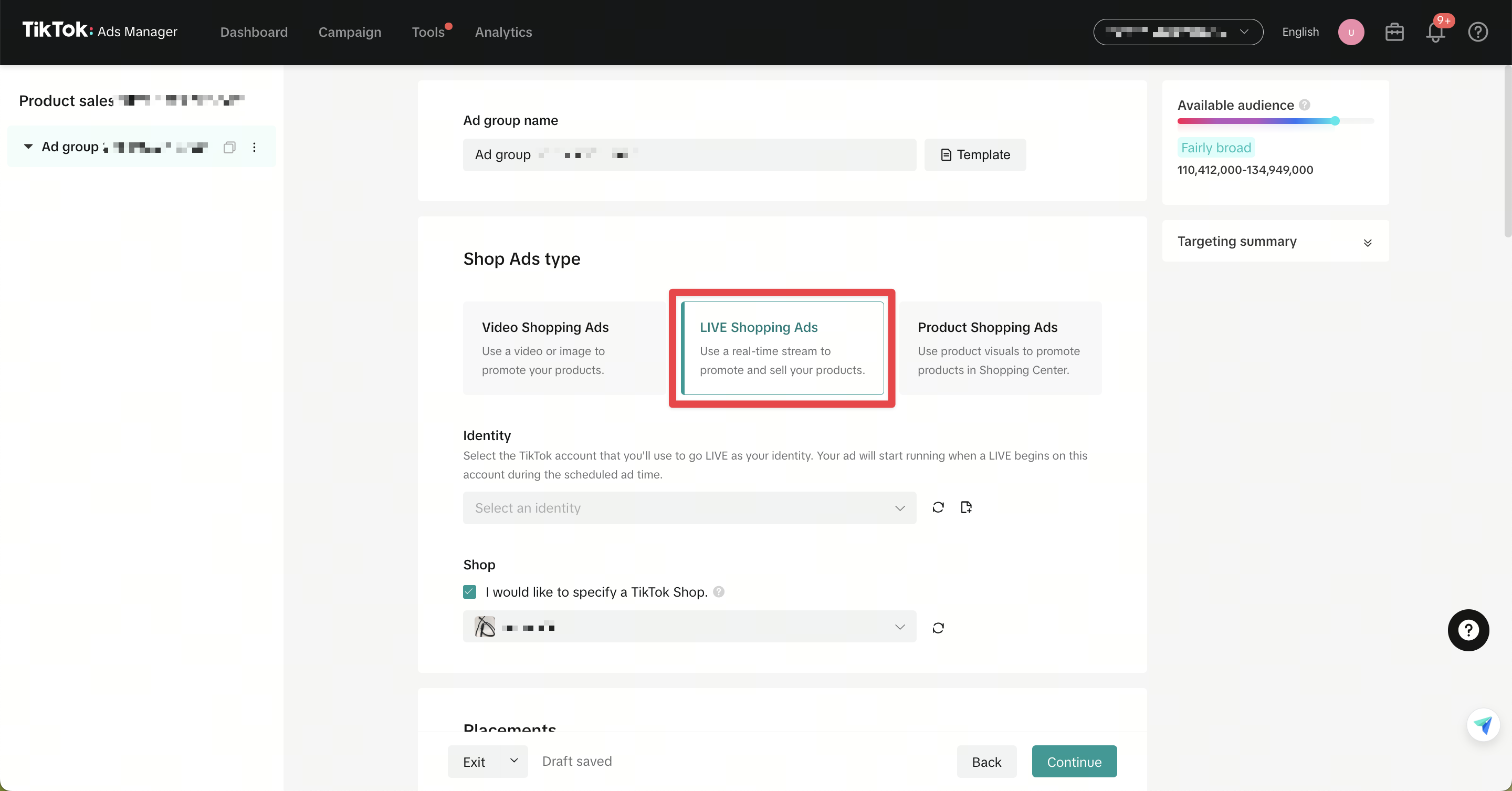Refresh the TikTok Shop list
1512x791 pixels.
coord(938,628)
